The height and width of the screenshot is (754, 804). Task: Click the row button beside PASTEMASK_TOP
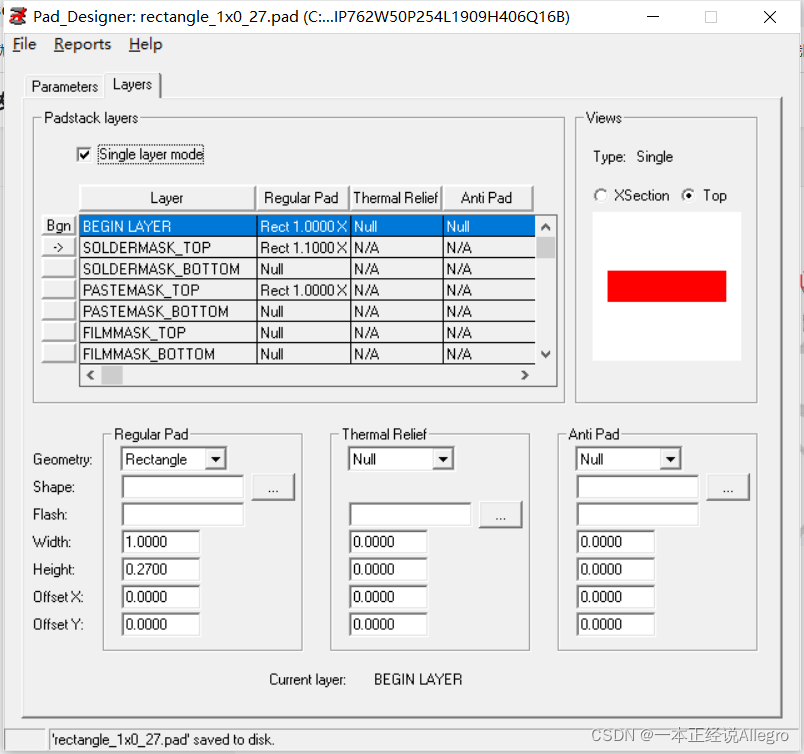[58, 290]
